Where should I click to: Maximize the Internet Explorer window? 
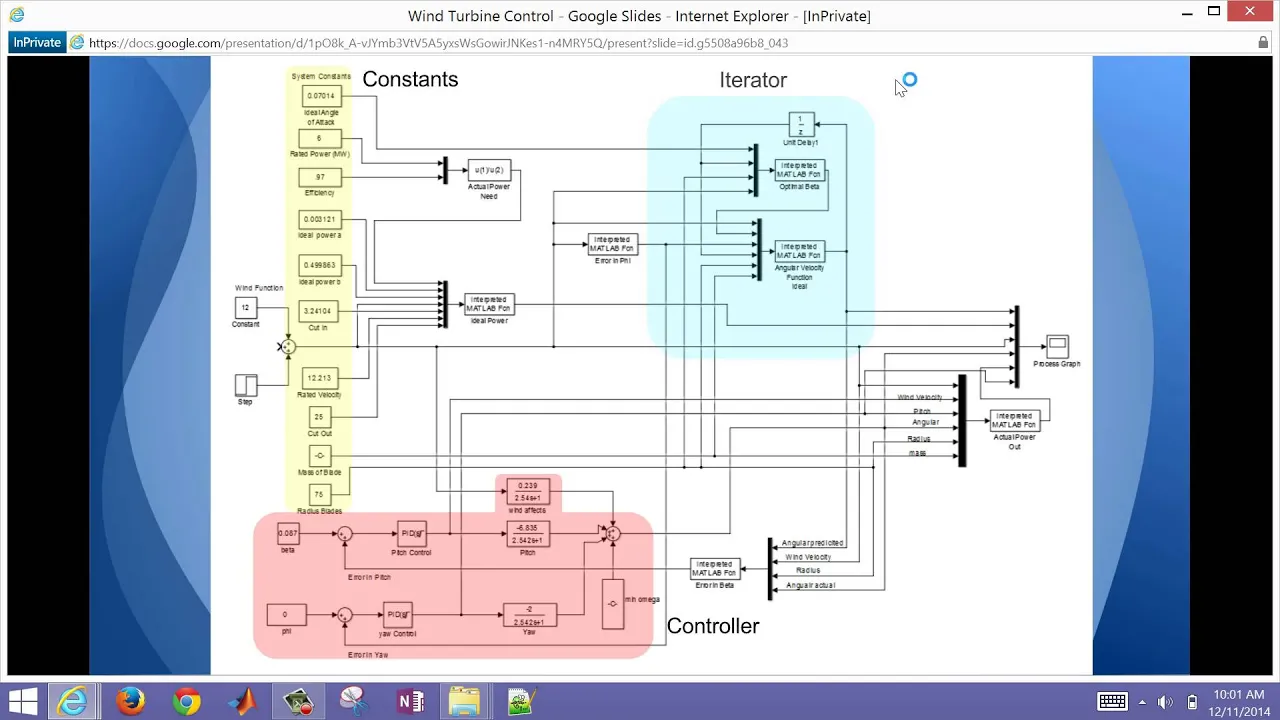tap(1214, 12)
